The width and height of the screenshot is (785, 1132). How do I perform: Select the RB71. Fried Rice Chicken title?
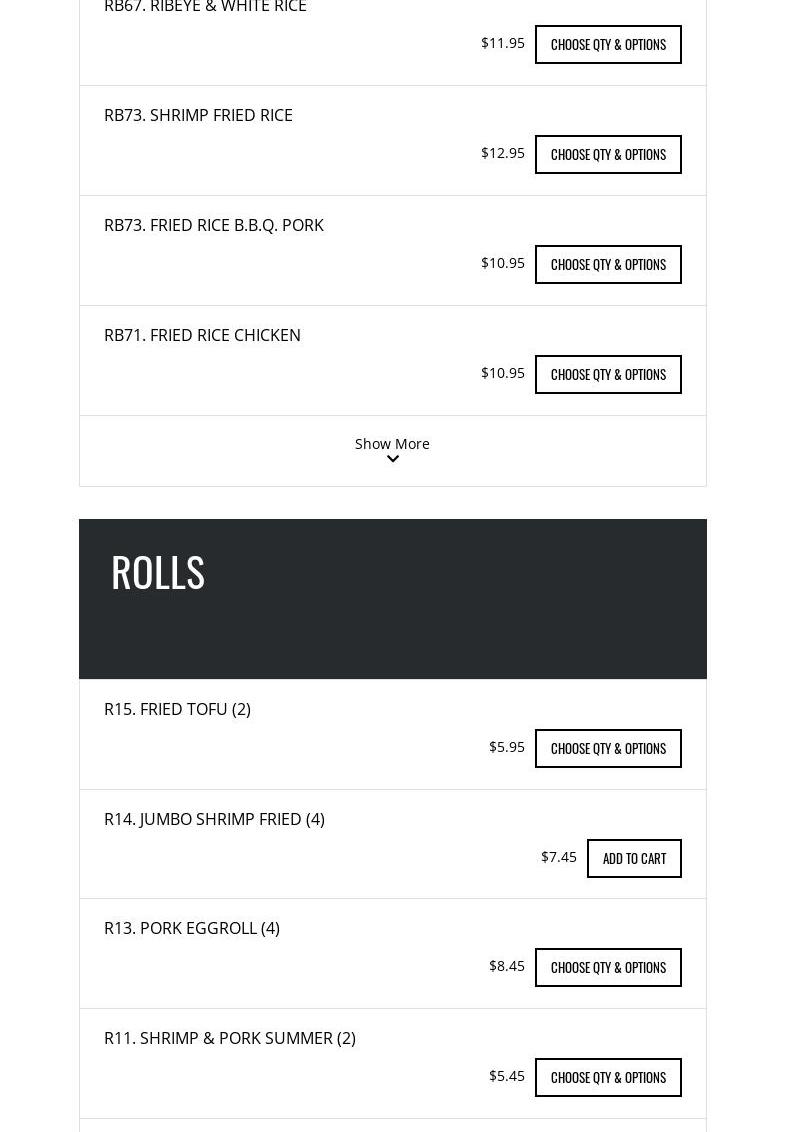202,335
